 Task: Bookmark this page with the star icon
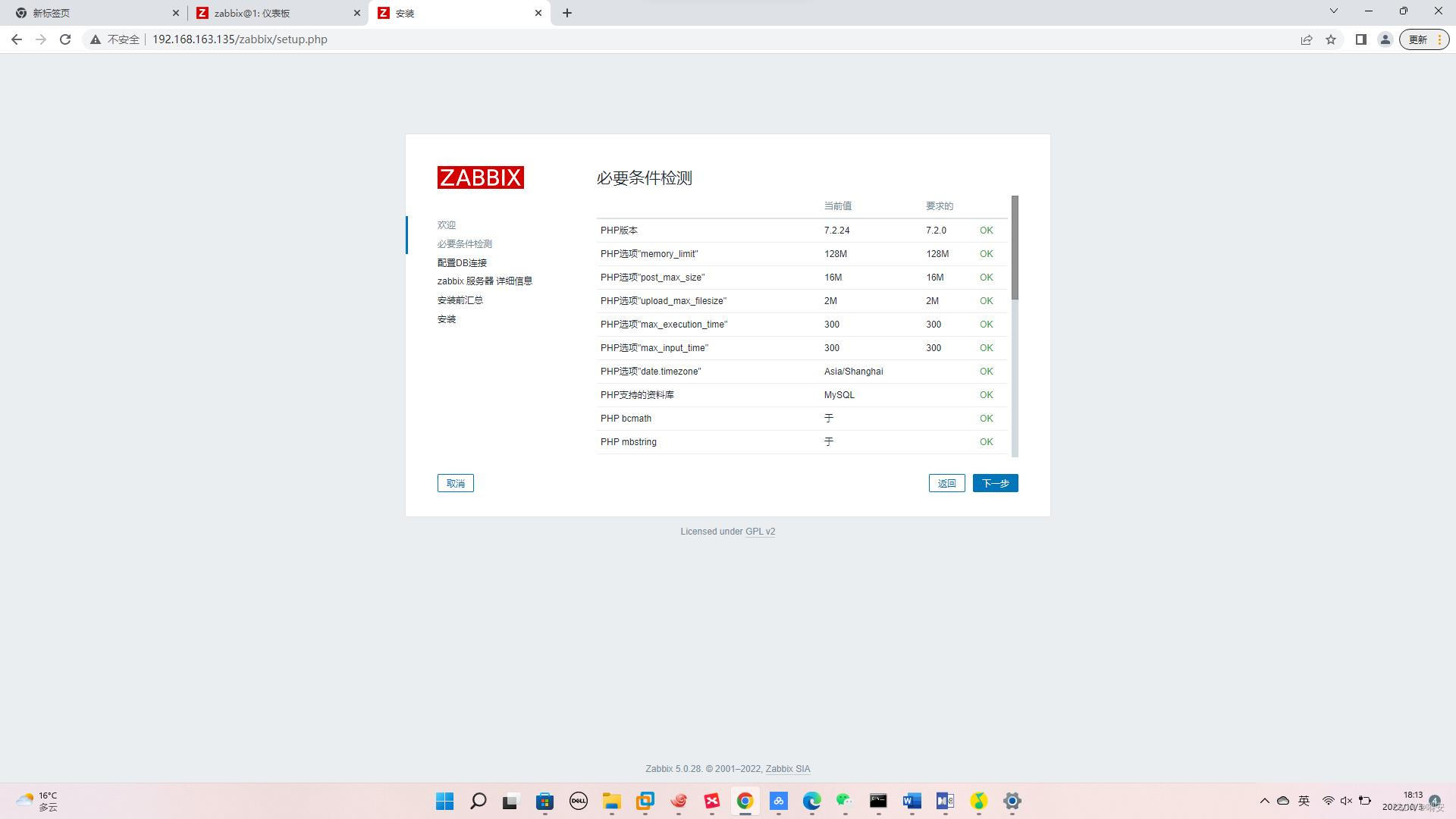(1331, 39)
